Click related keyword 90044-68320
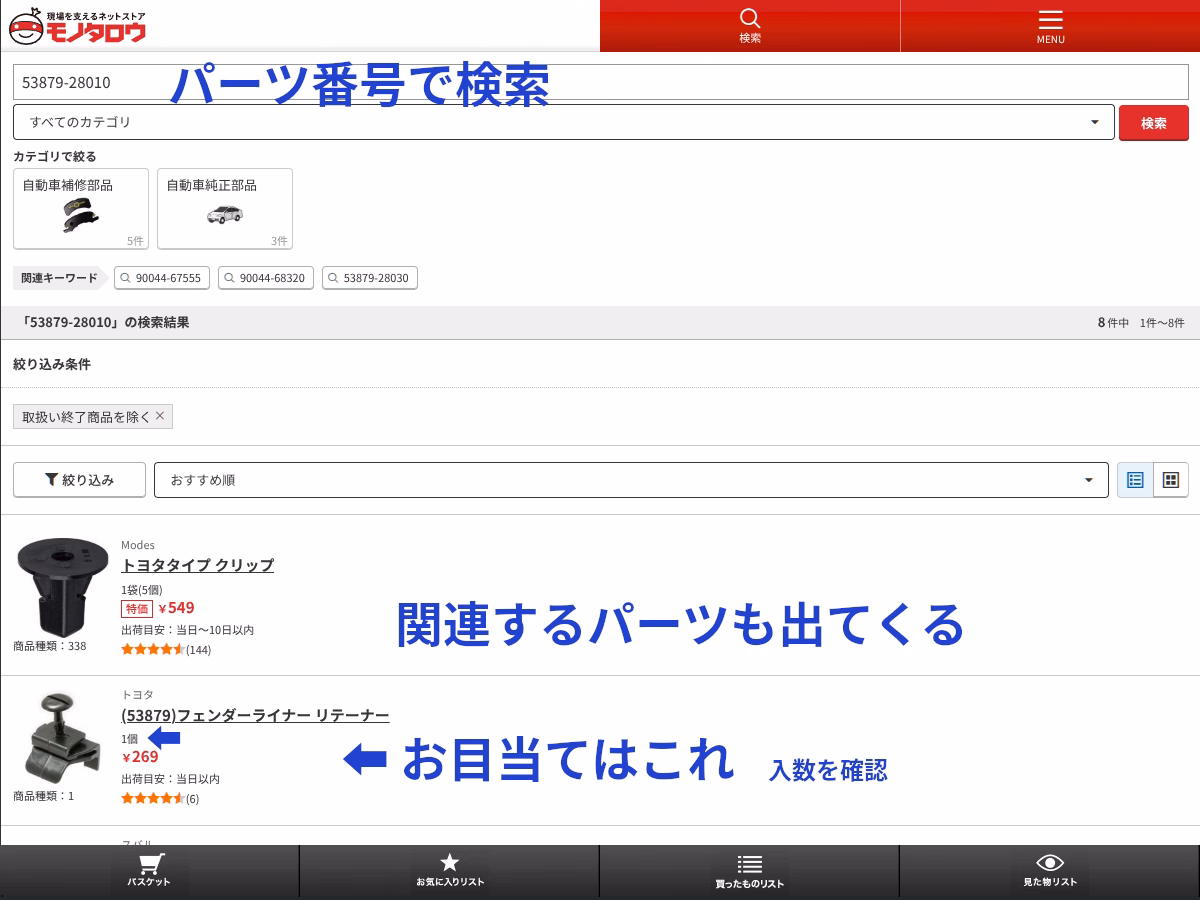 pyautogui.click(x=266, y=278)
